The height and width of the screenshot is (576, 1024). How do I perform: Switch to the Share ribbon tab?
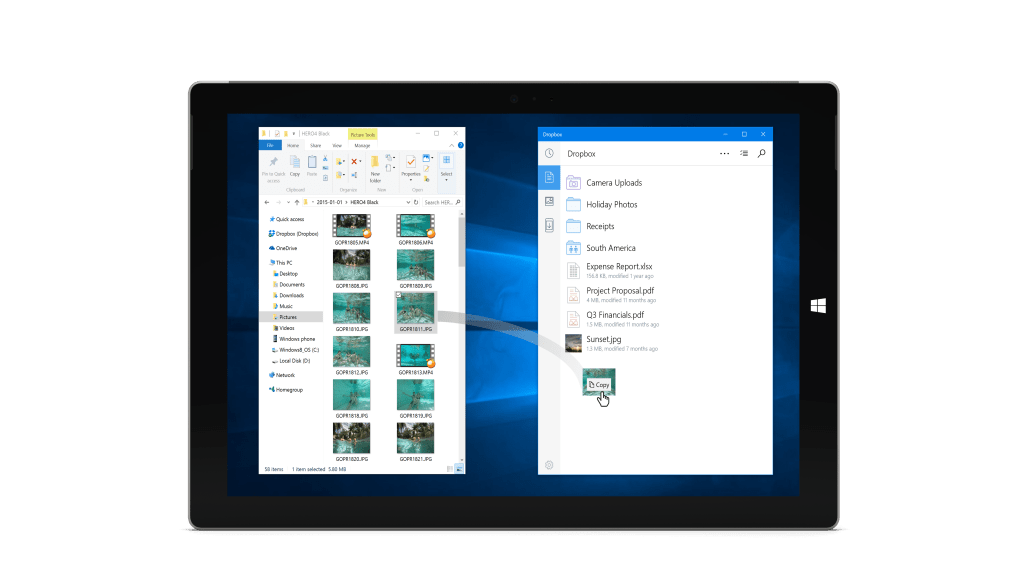click(315, 145)
